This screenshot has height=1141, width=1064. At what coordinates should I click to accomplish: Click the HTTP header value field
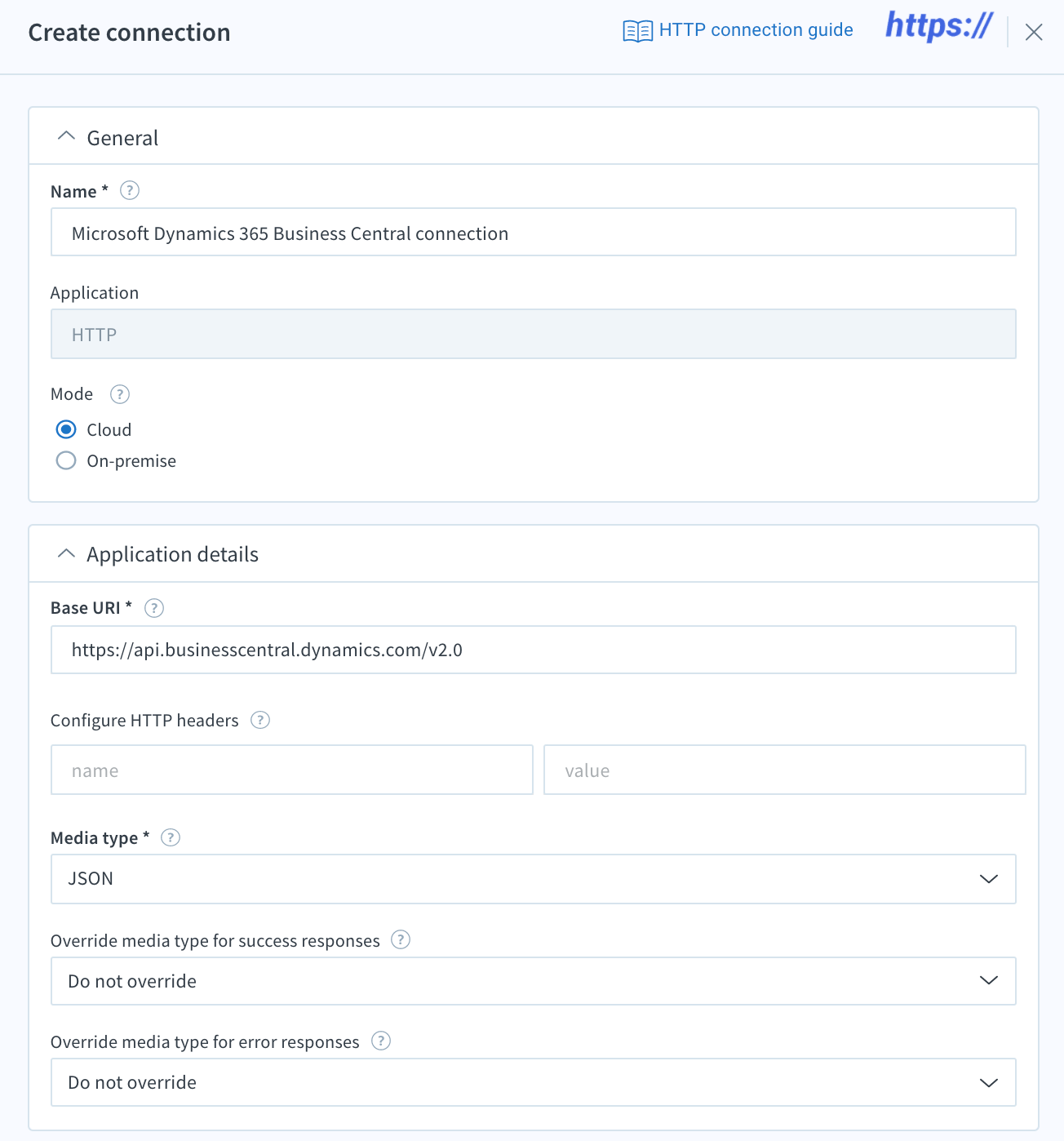point(785,770)
